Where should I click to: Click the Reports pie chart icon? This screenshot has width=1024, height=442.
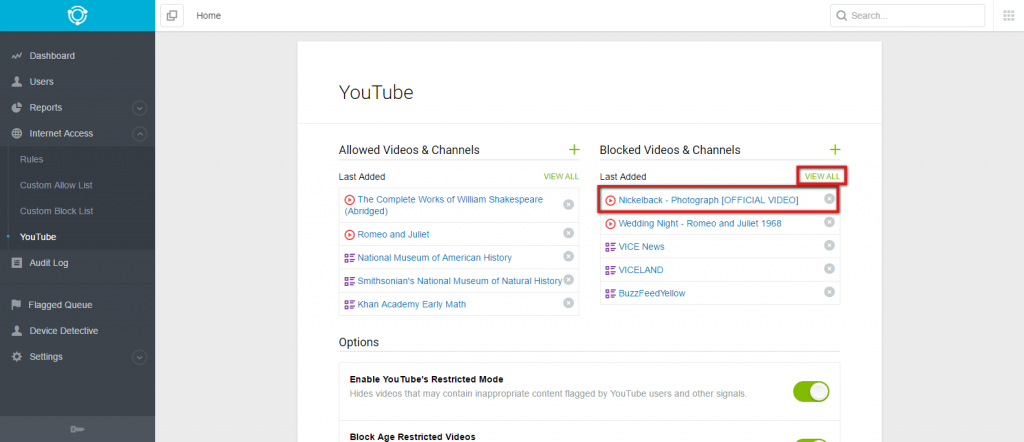tap(17, 108)
